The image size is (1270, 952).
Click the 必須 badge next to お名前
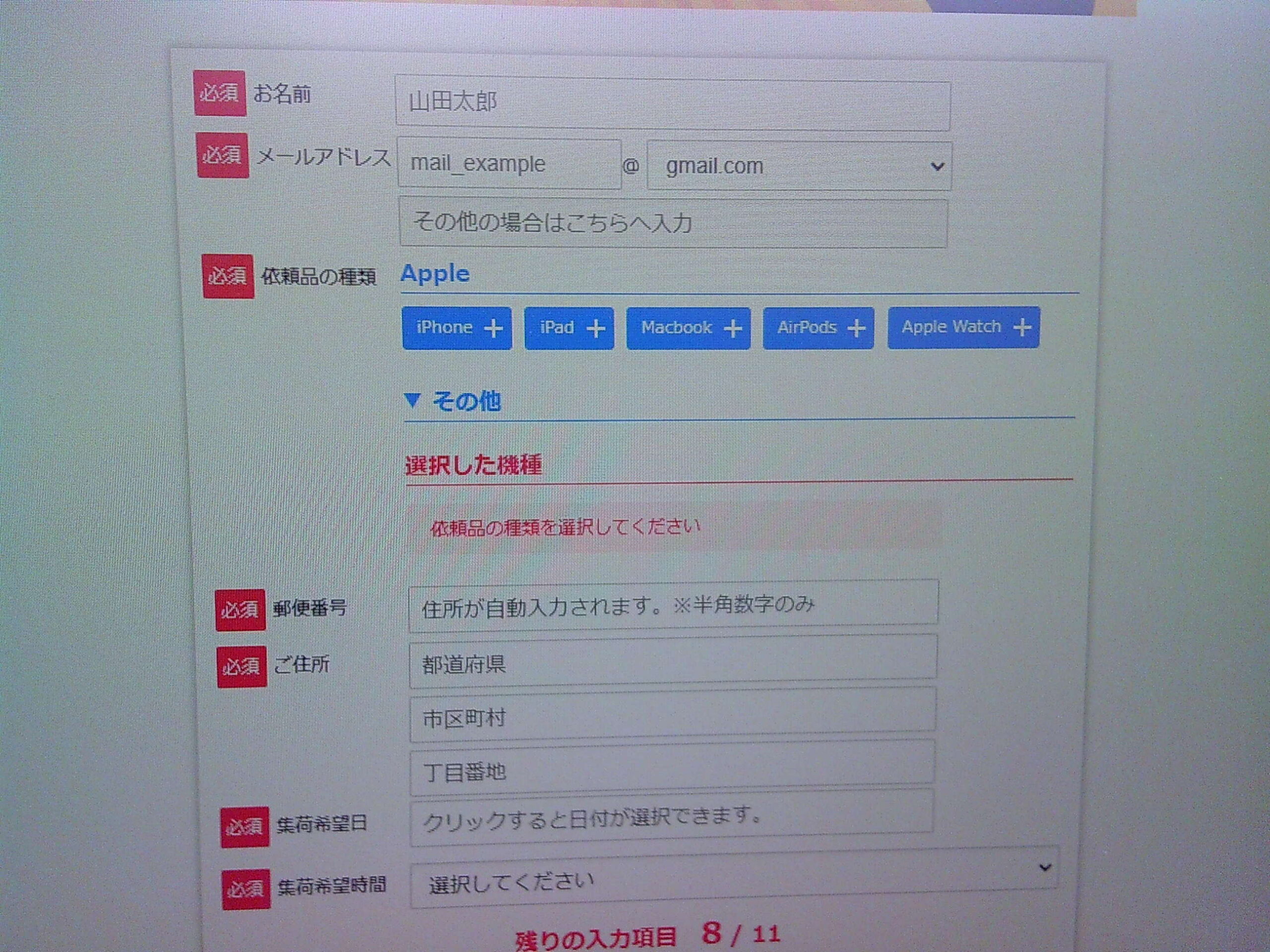click(220, 93)
